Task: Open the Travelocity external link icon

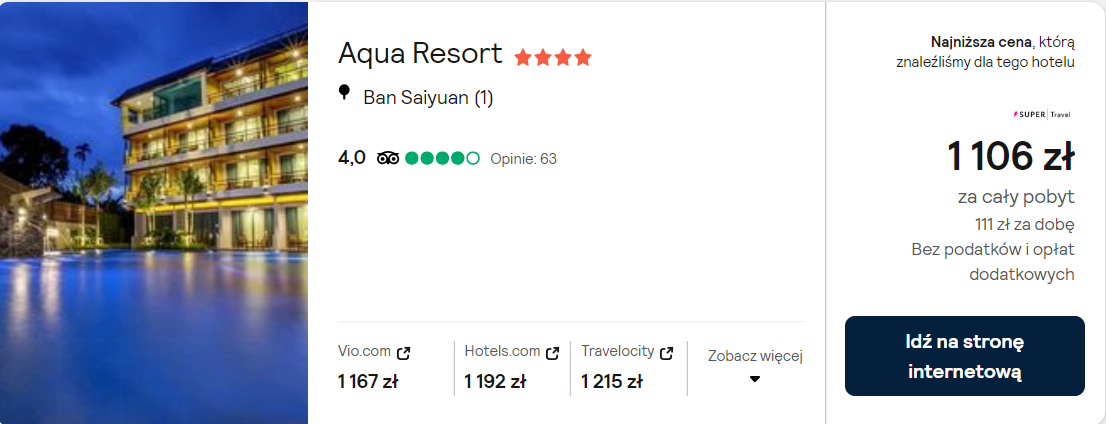Action: coord(667,353)
